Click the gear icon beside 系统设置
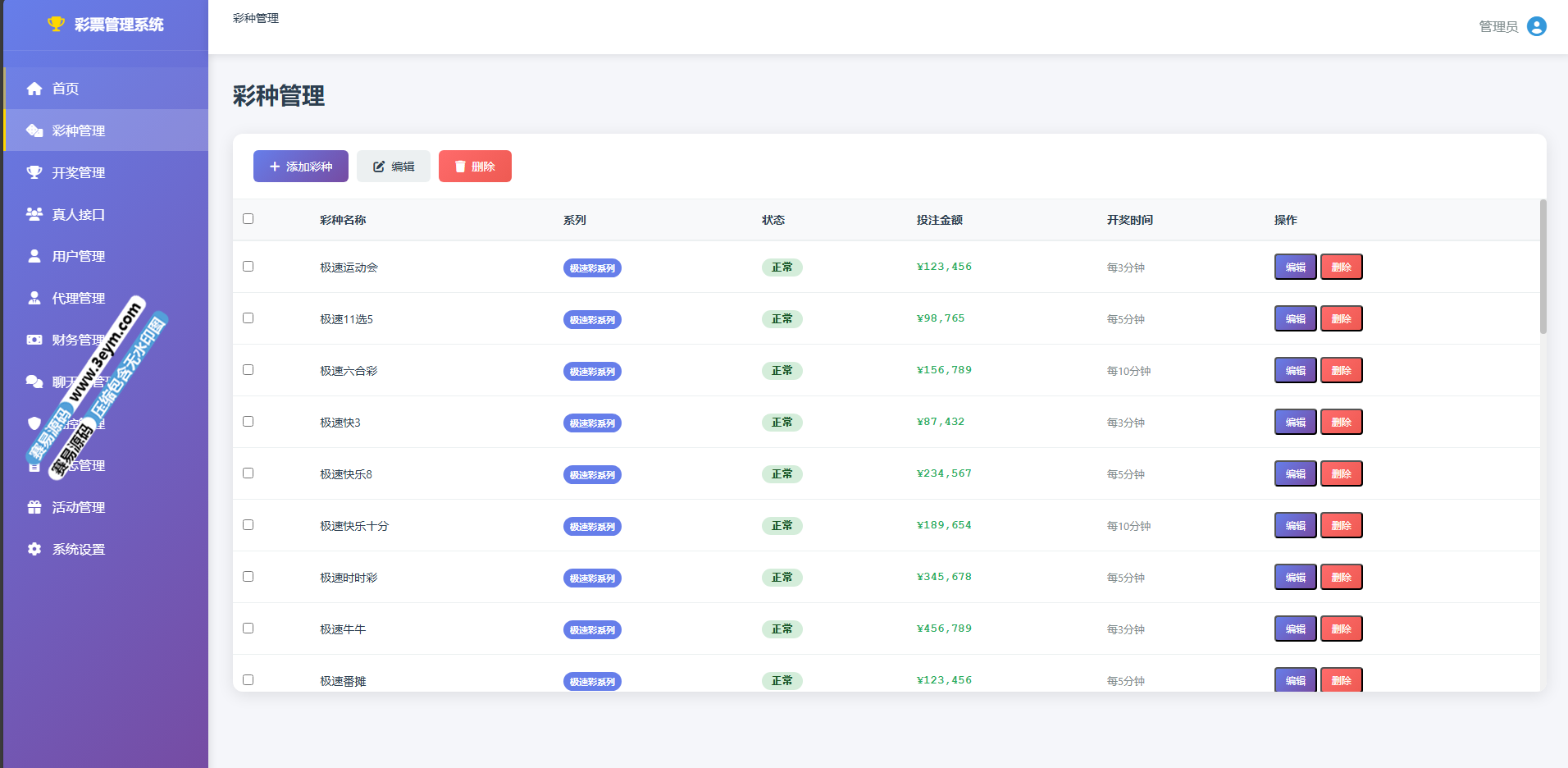Screen dimensions: 1568x768 34,549
